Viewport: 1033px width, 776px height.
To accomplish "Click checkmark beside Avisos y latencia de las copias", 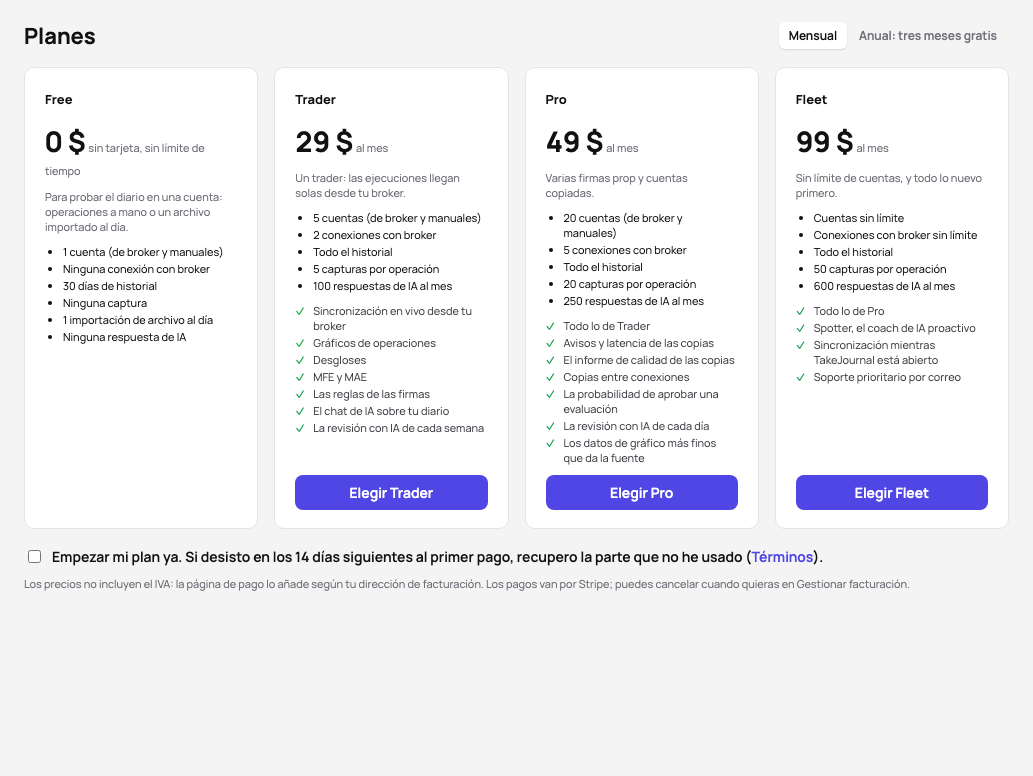I will click(550, 343).
